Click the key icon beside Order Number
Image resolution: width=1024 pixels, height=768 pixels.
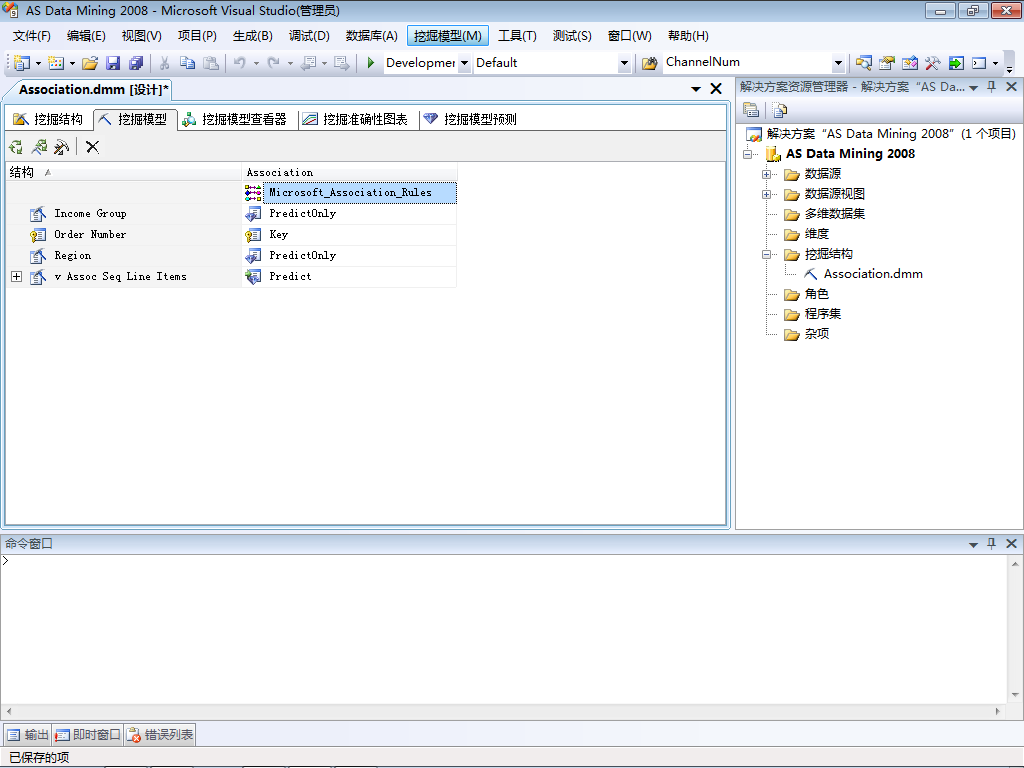tap(38, 234)
